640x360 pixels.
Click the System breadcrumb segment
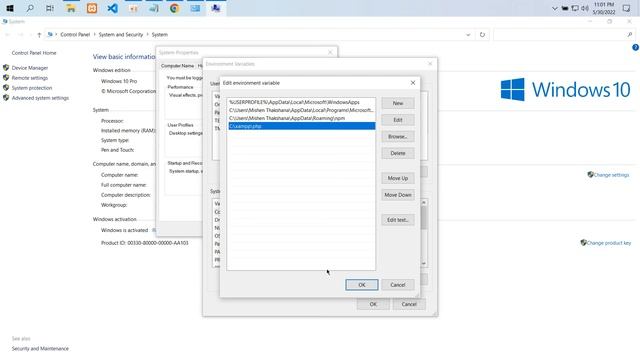(160, 35)
